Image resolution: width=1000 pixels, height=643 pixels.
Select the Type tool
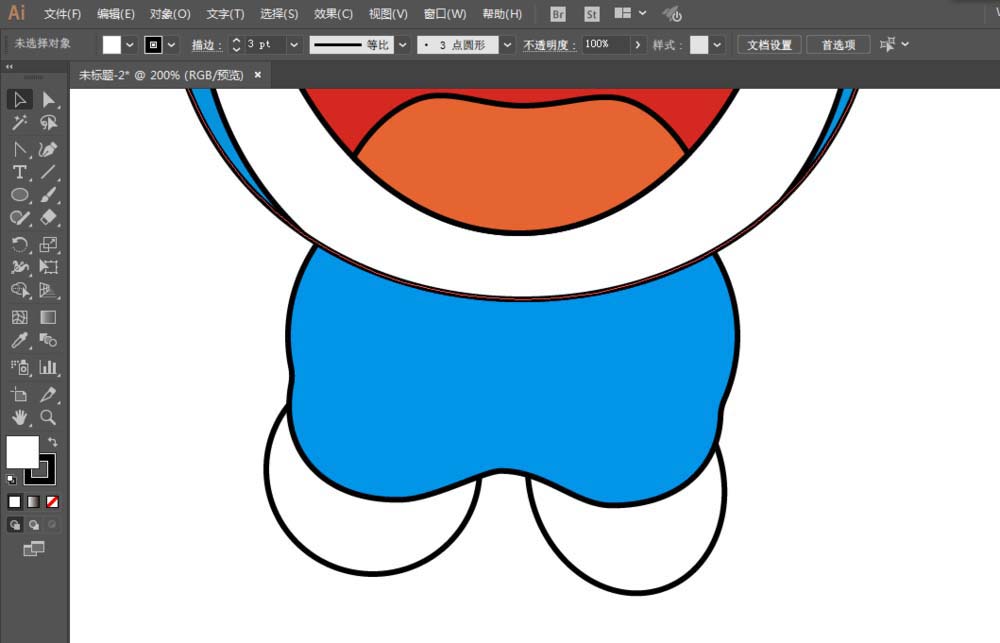(x=20, y=172)
